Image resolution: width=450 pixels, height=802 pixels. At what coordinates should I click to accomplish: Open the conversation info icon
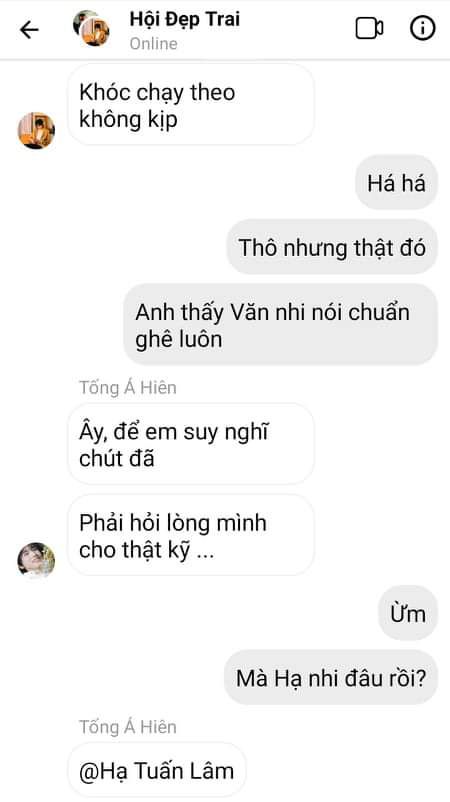[423, 28]
